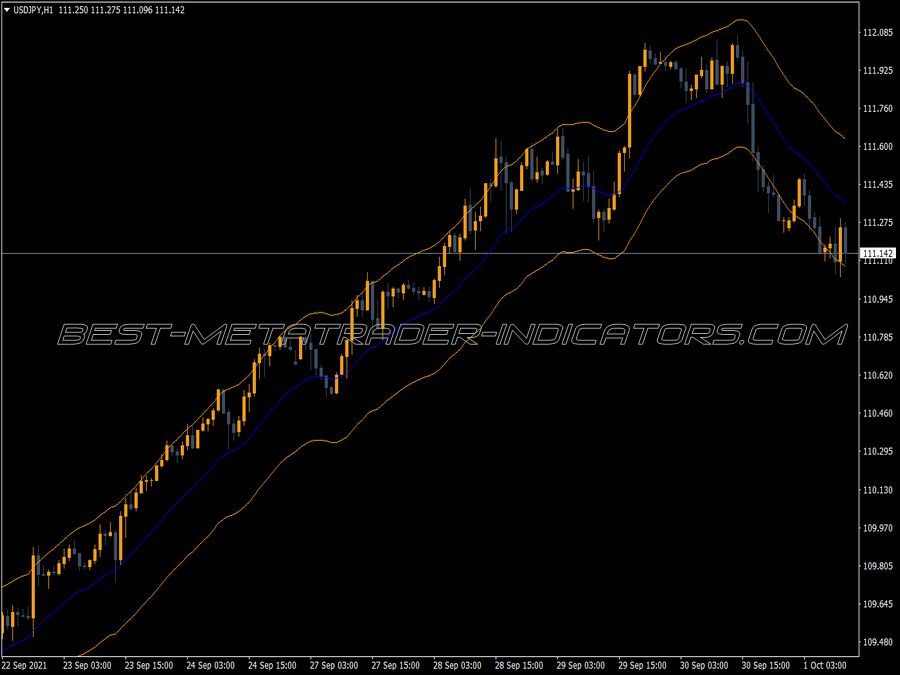Click the 24 Sep 15:00 time label
Screen dimensions: 900x675
click(272, 666)
